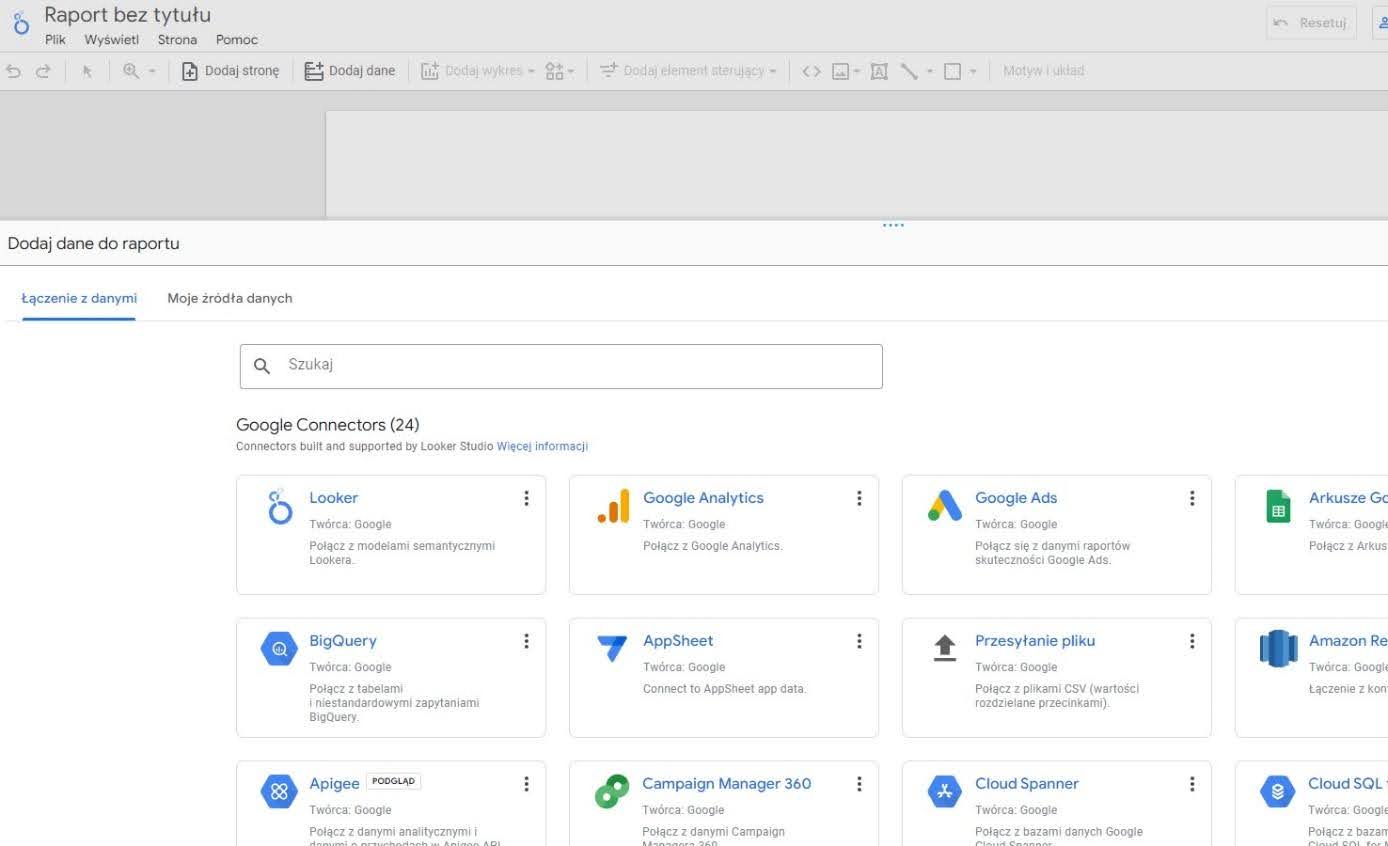Viewport: 1388px width, 846px height.
Task: Click the embed URL code icon
Action: point(811,71)
